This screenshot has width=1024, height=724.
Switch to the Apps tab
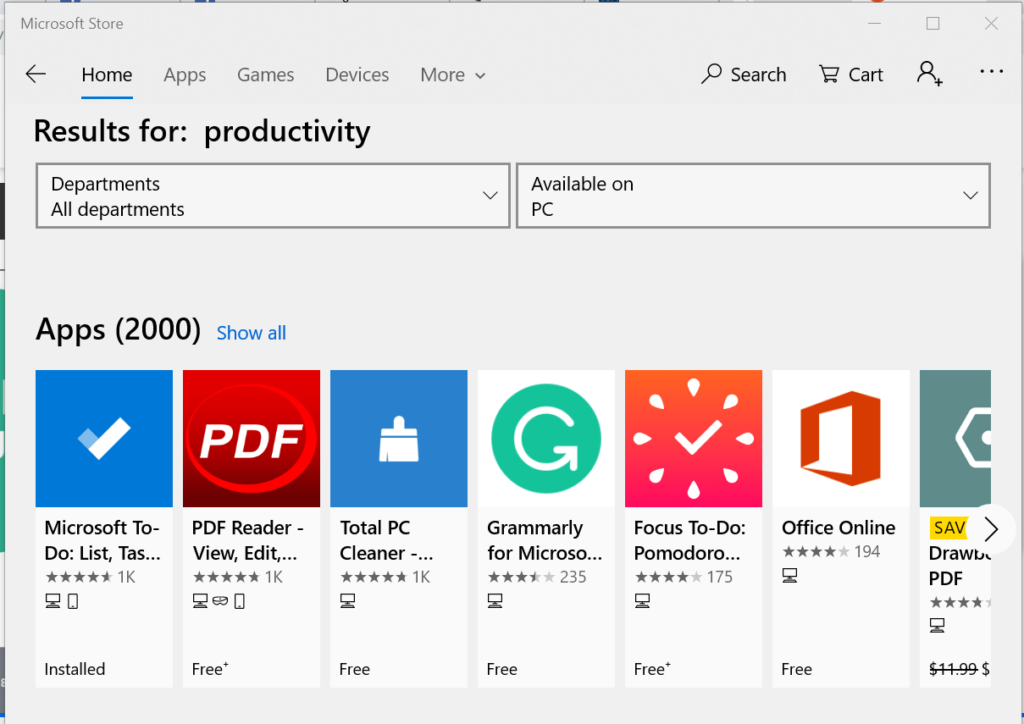click(184, 75)
